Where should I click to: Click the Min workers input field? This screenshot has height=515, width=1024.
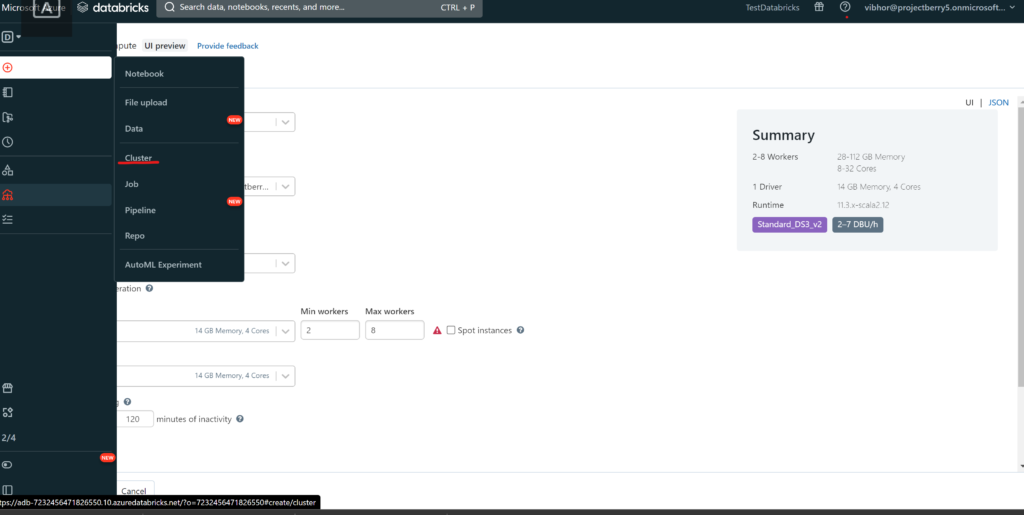point(330,330)
